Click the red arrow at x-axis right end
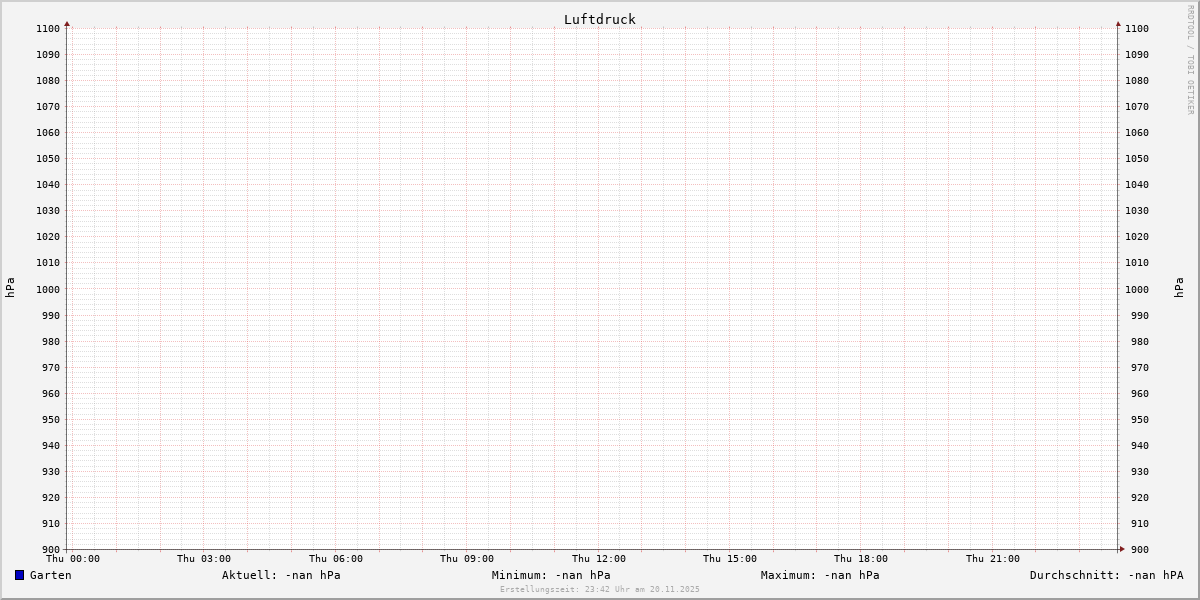1200x600 pixels. (1122, 549)
